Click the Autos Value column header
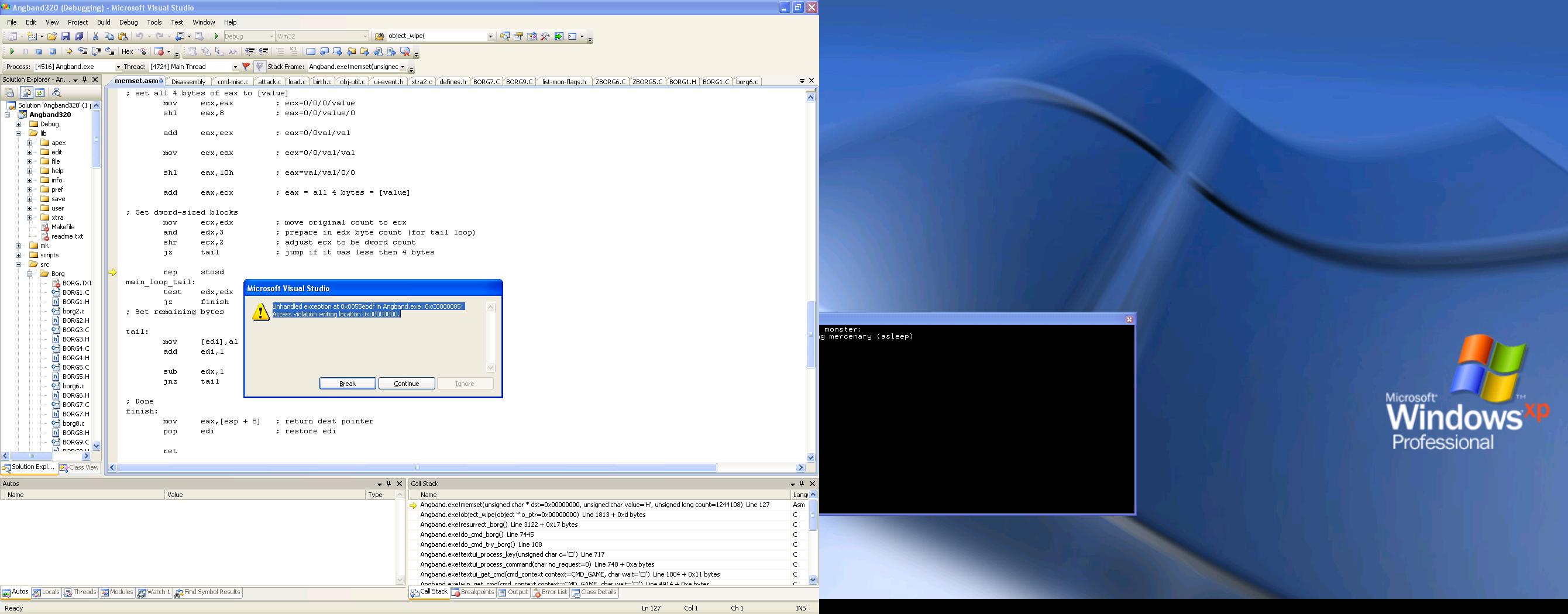The image size is (1568, 614). pyautogui.click(x=265, y=495)
